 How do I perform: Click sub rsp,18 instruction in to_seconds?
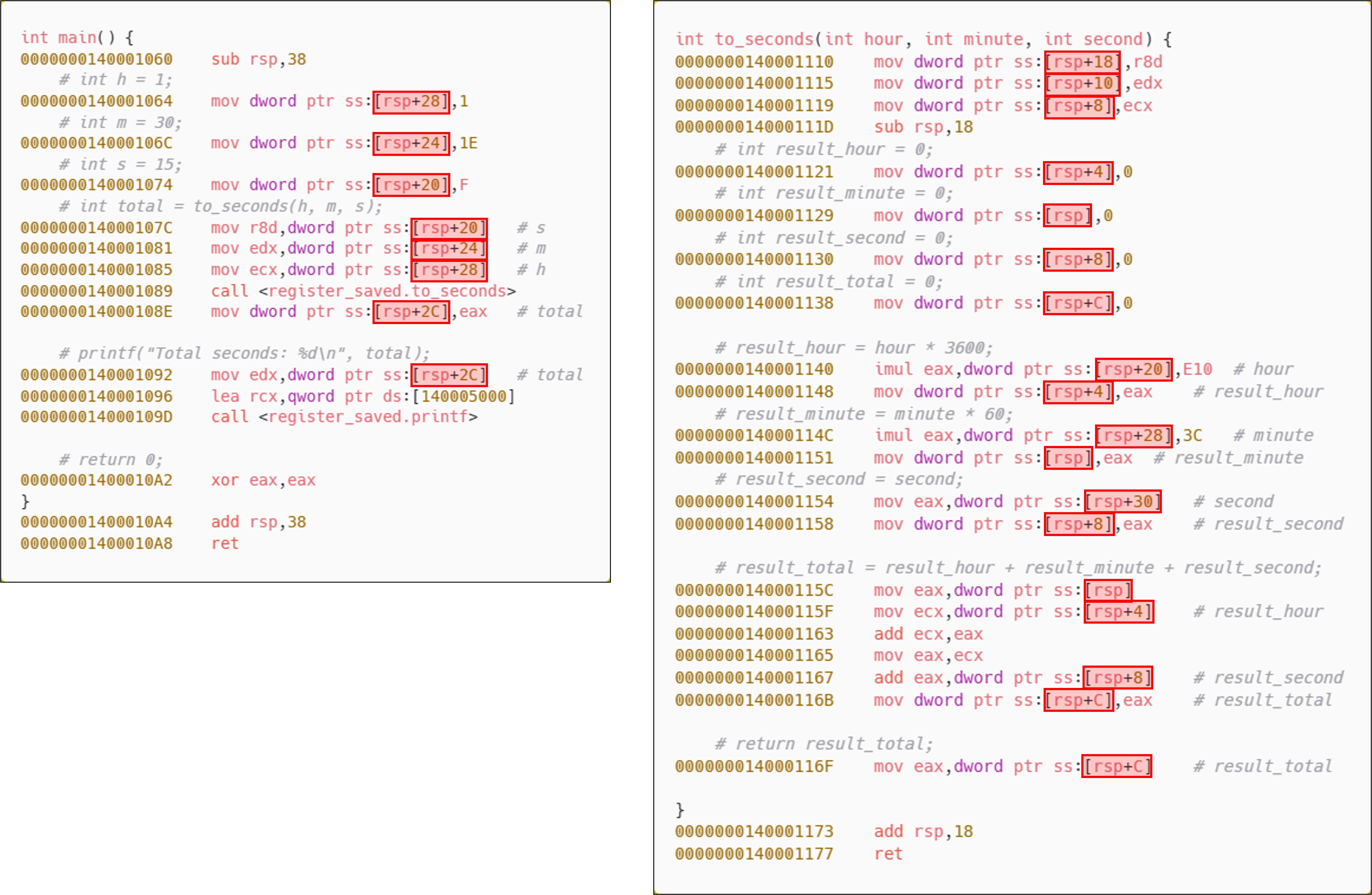pos(923,127)
